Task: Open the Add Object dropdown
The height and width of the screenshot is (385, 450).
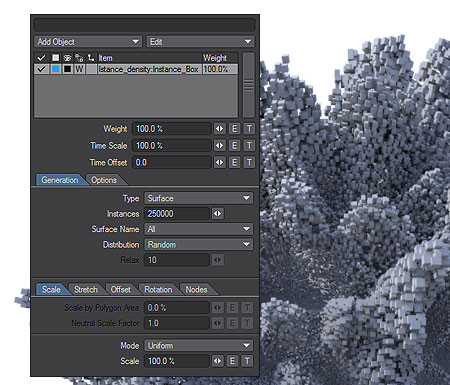Action: pos(88,42)
